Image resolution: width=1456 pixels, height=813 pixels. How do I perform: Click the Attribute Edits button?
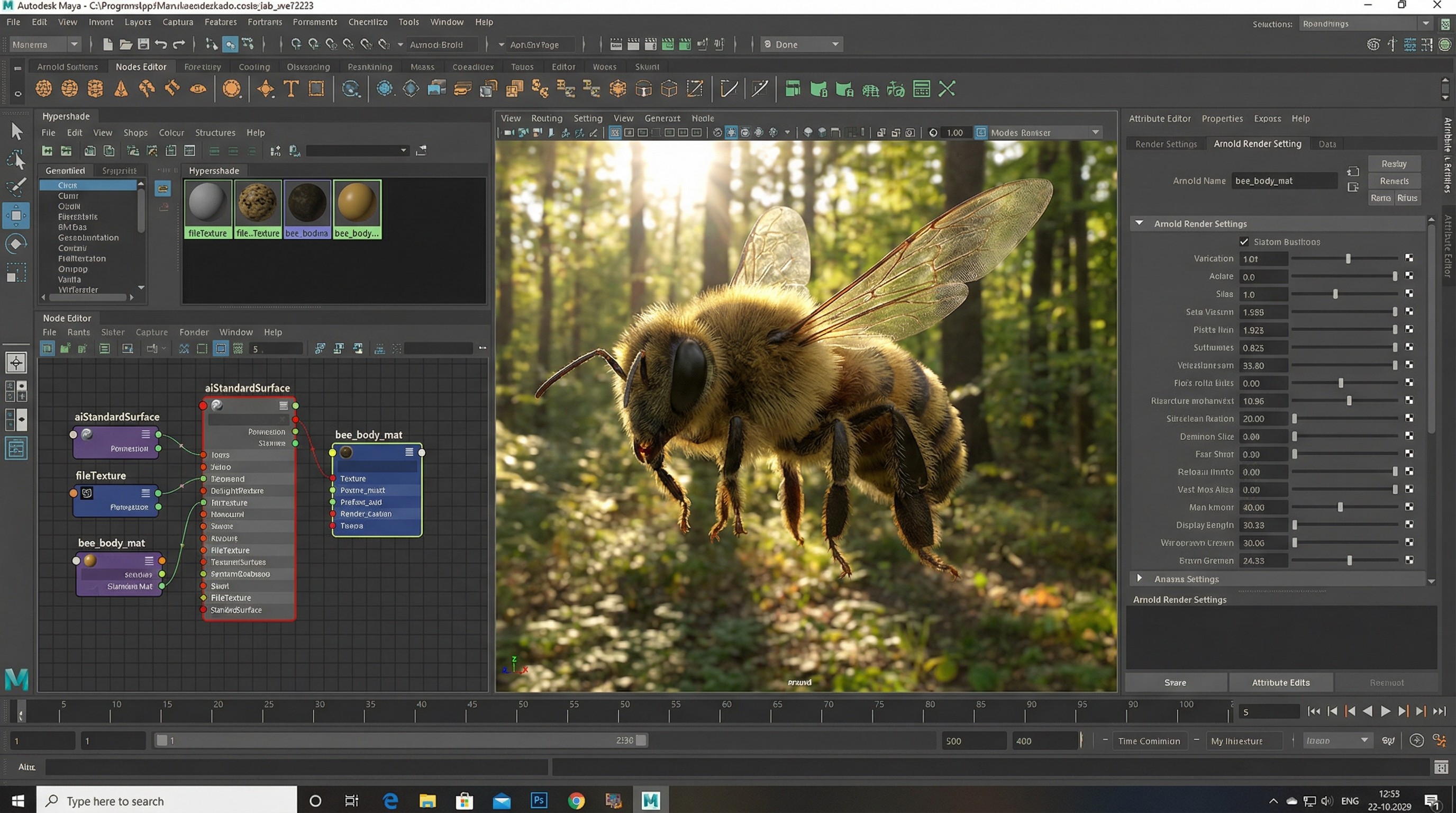1280,682
